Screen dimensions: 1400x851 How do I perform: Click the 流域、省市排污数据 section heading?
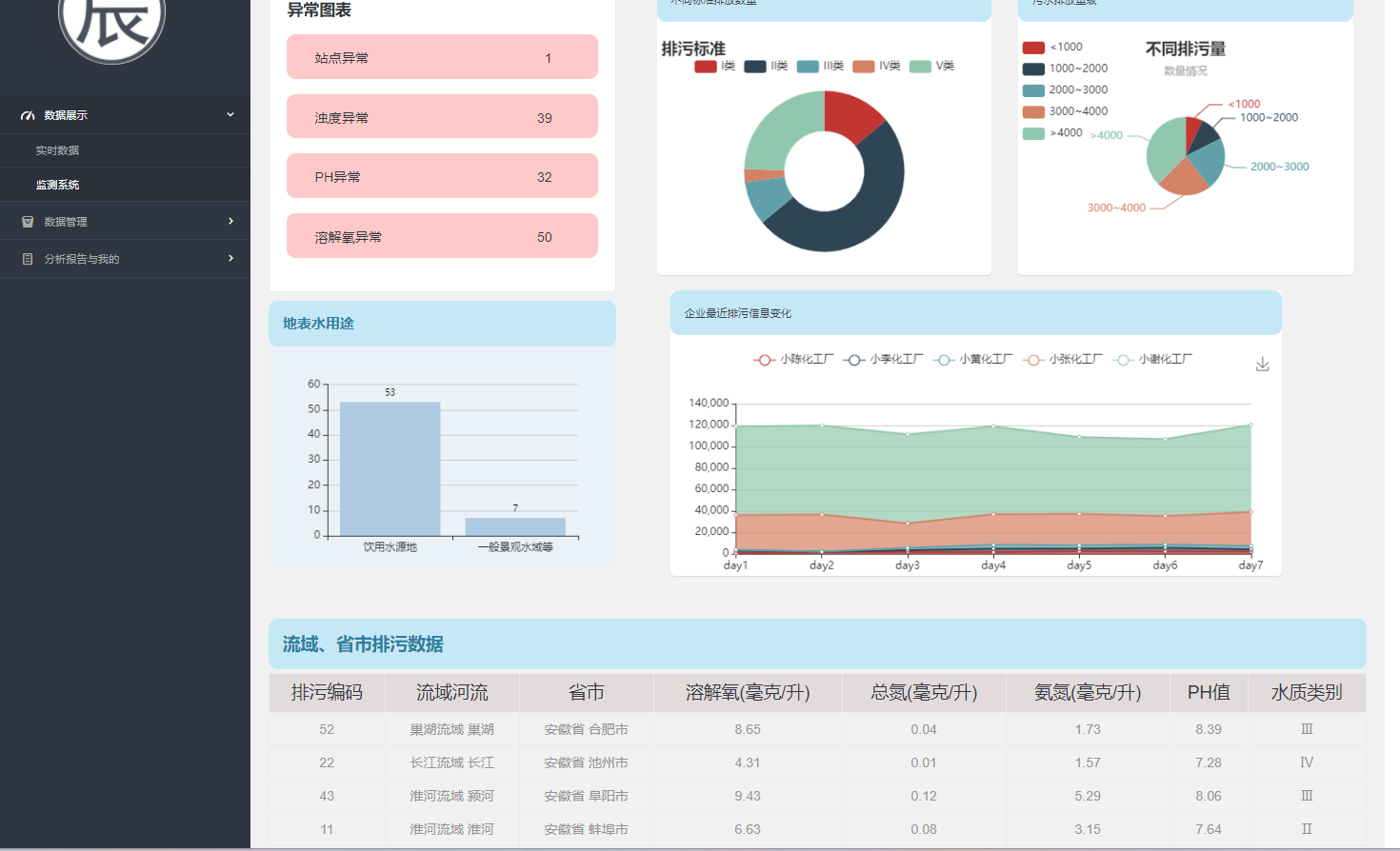363,644
